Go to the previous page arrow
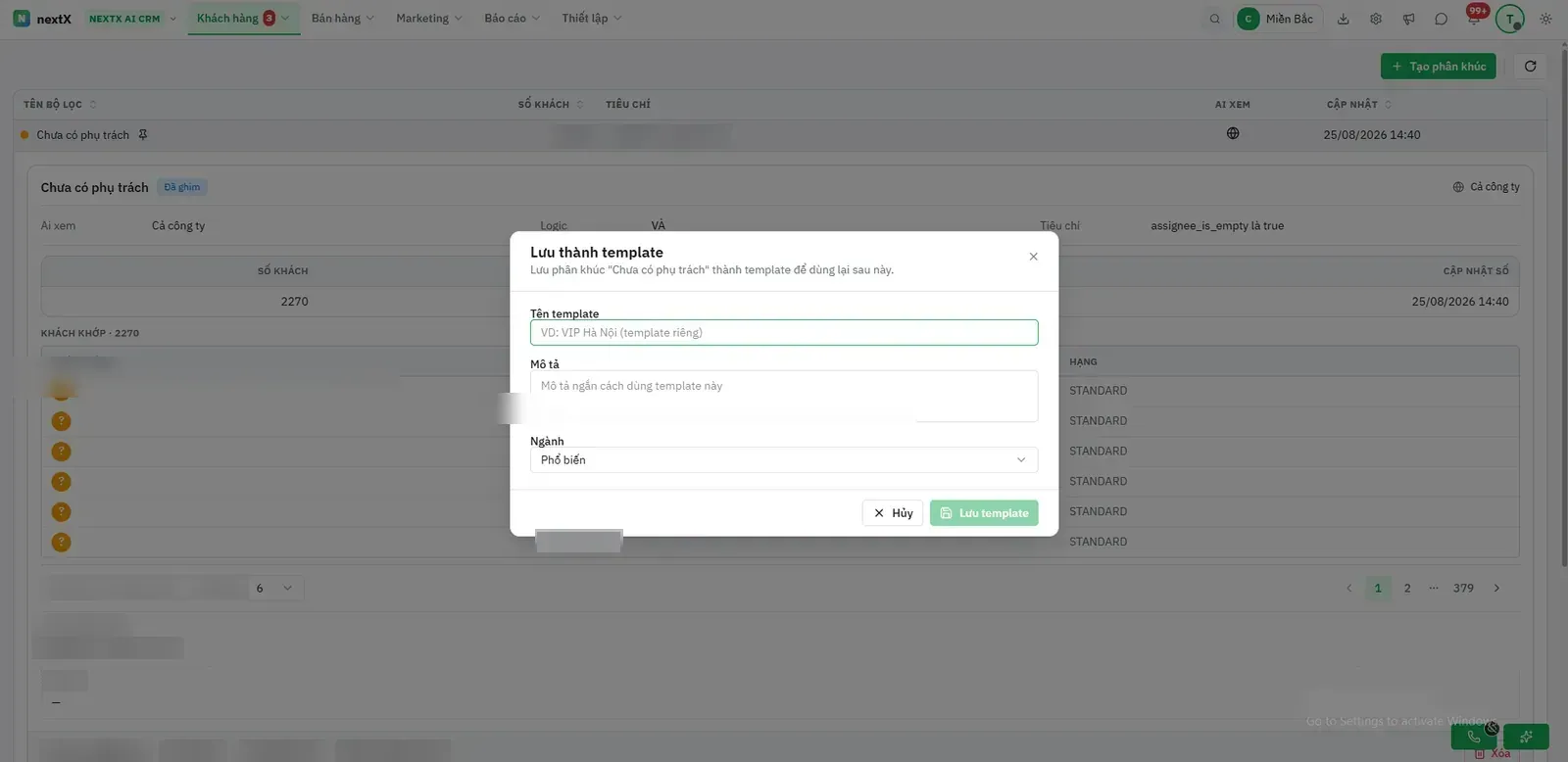 (x=1349, y=589)
